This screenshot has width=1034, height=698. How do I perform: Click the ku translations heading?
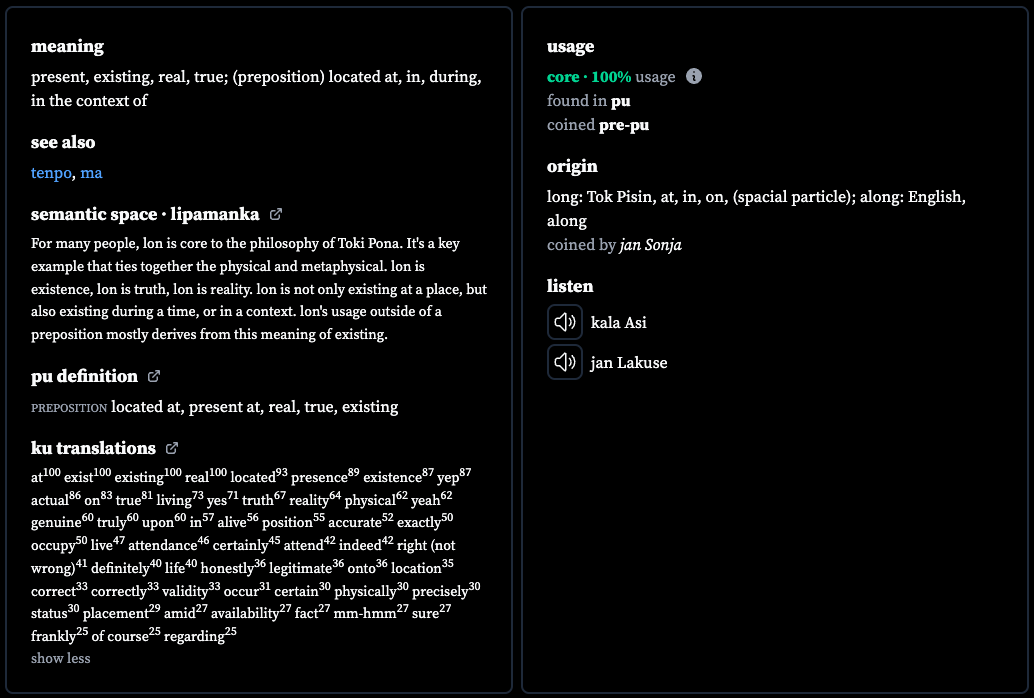pos(93,448)
